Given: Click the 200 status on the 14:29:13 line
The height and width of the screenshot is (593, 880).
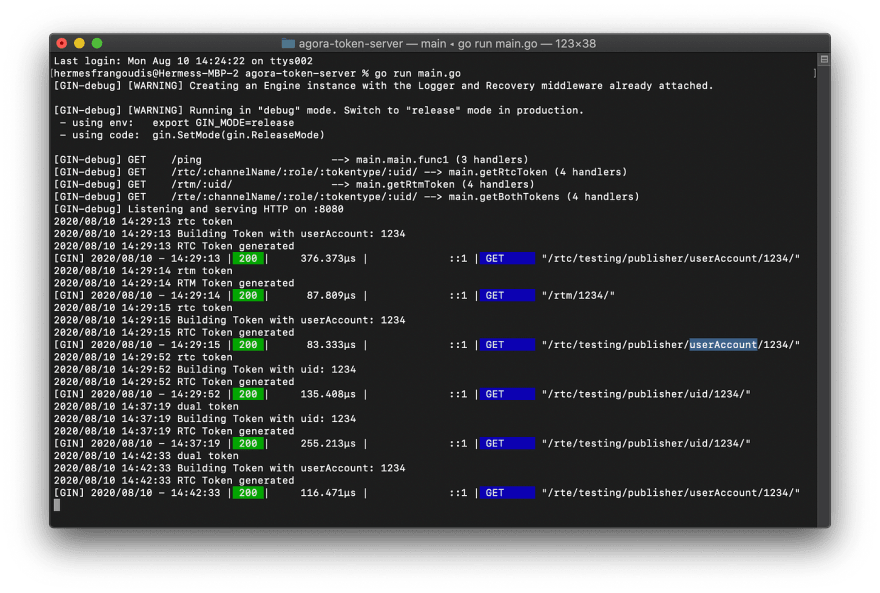Looking at the screenshot, I should pyautogui.click(x=248, y=258).
